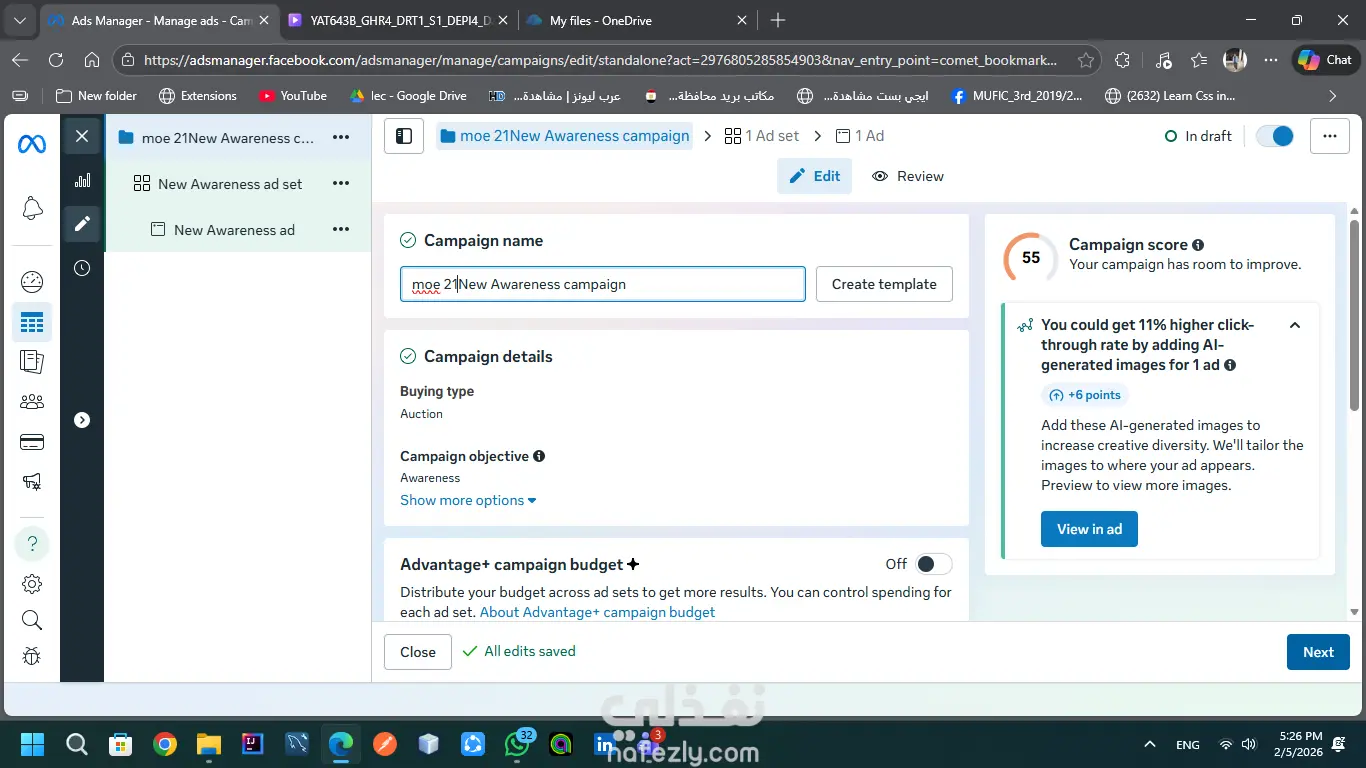Open the history clock icon

click(82, 268)
